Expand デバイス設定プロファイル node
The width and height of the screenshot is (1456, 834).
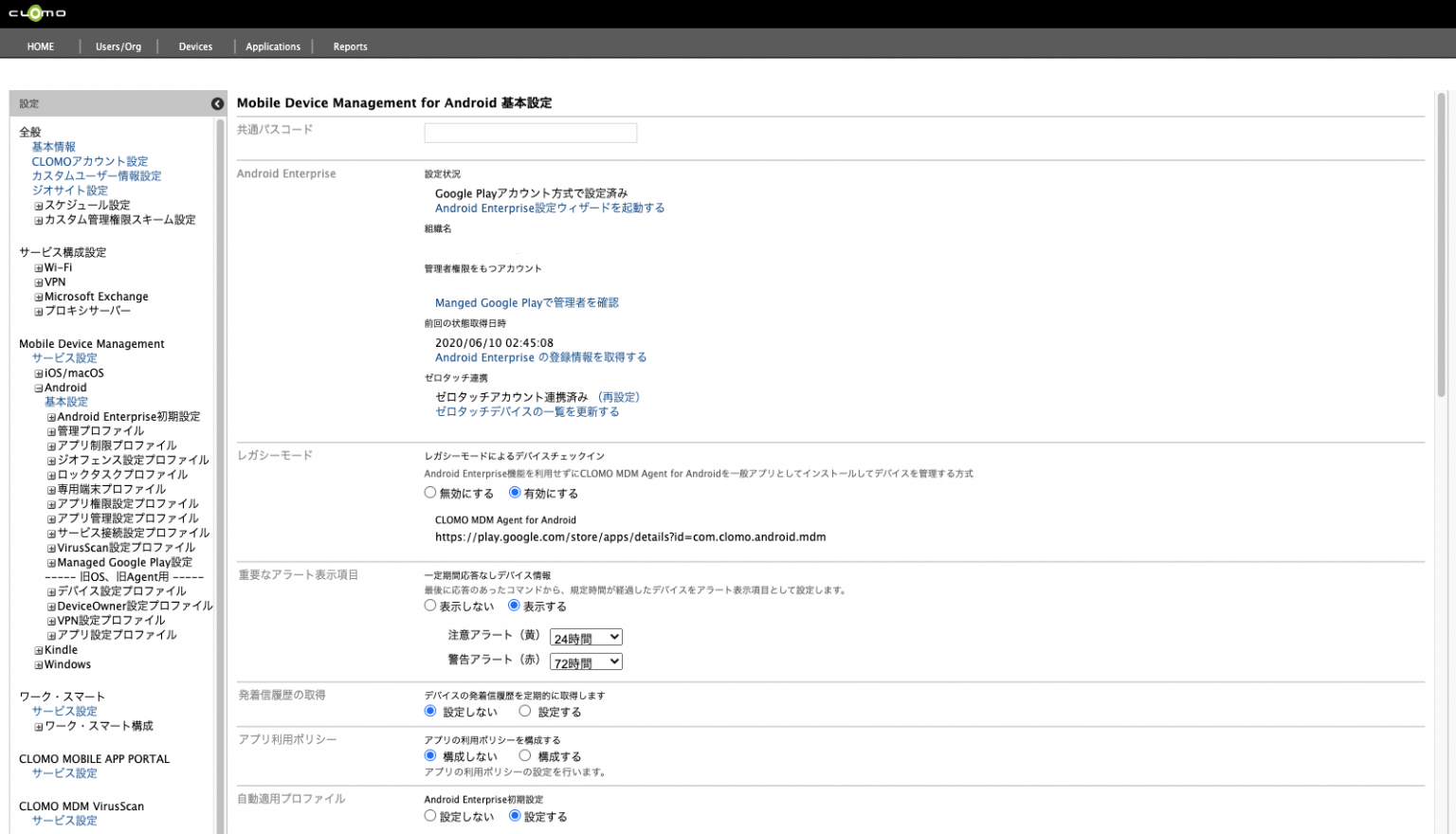pyautogui.click(x=51, y=592)
